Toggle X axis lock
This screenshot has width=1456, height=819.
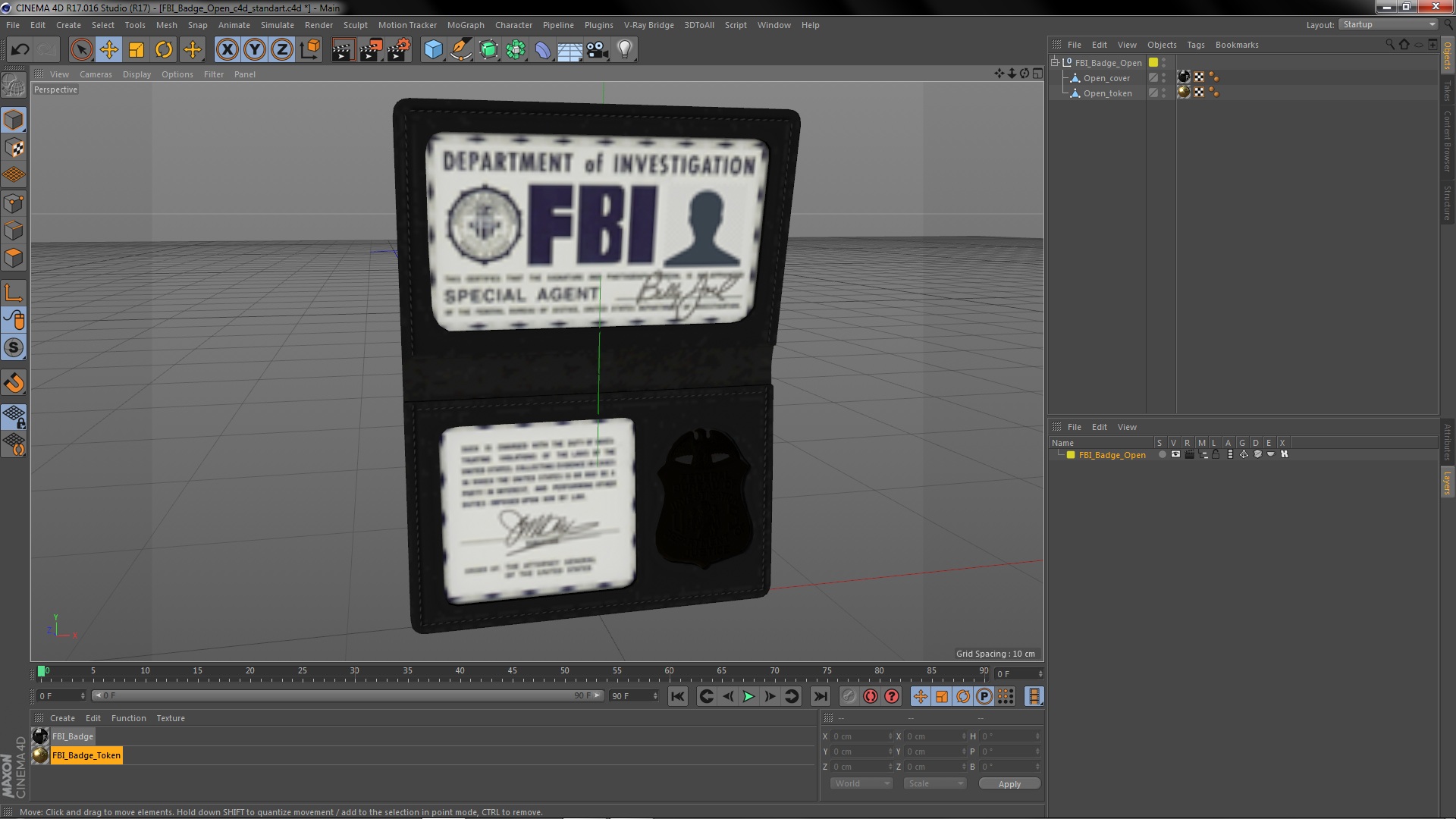(227, 50)
